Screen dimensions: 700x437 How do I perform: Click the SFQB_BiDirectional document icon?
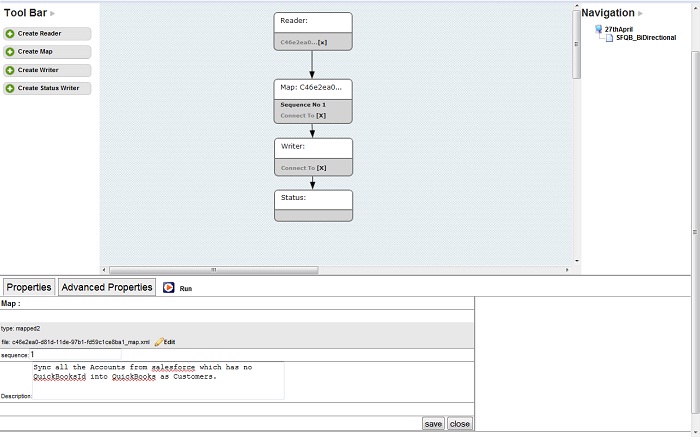click(609, 38)
